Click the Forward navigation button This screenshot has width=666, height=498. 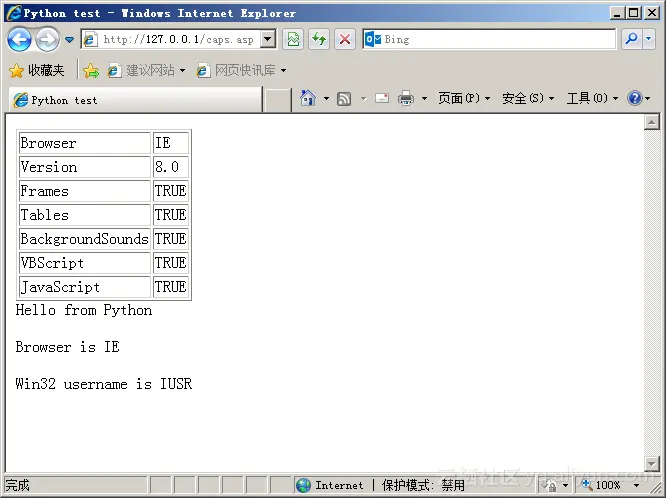click(x=47, y=40)
